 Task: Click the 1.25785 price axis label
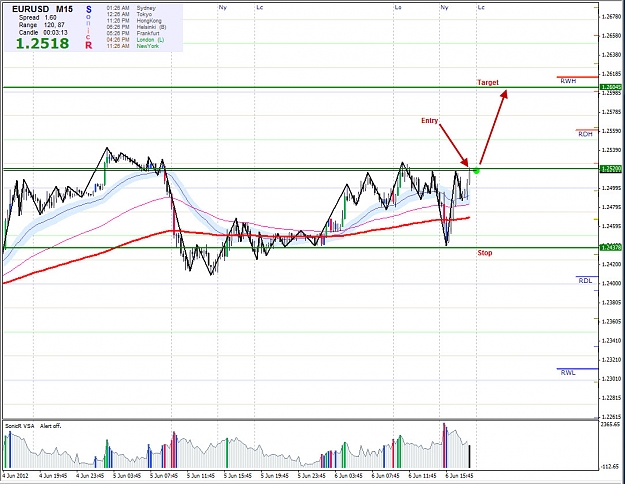point(611,112)
